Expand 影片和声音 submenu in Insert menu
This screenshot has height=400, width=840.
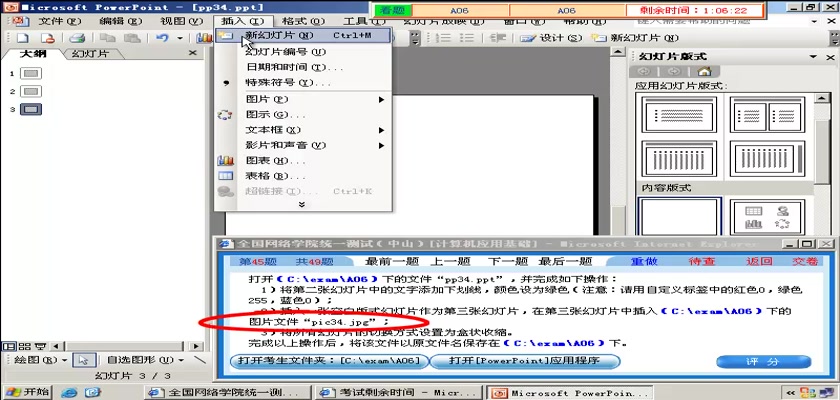click(x=304, y=145)
